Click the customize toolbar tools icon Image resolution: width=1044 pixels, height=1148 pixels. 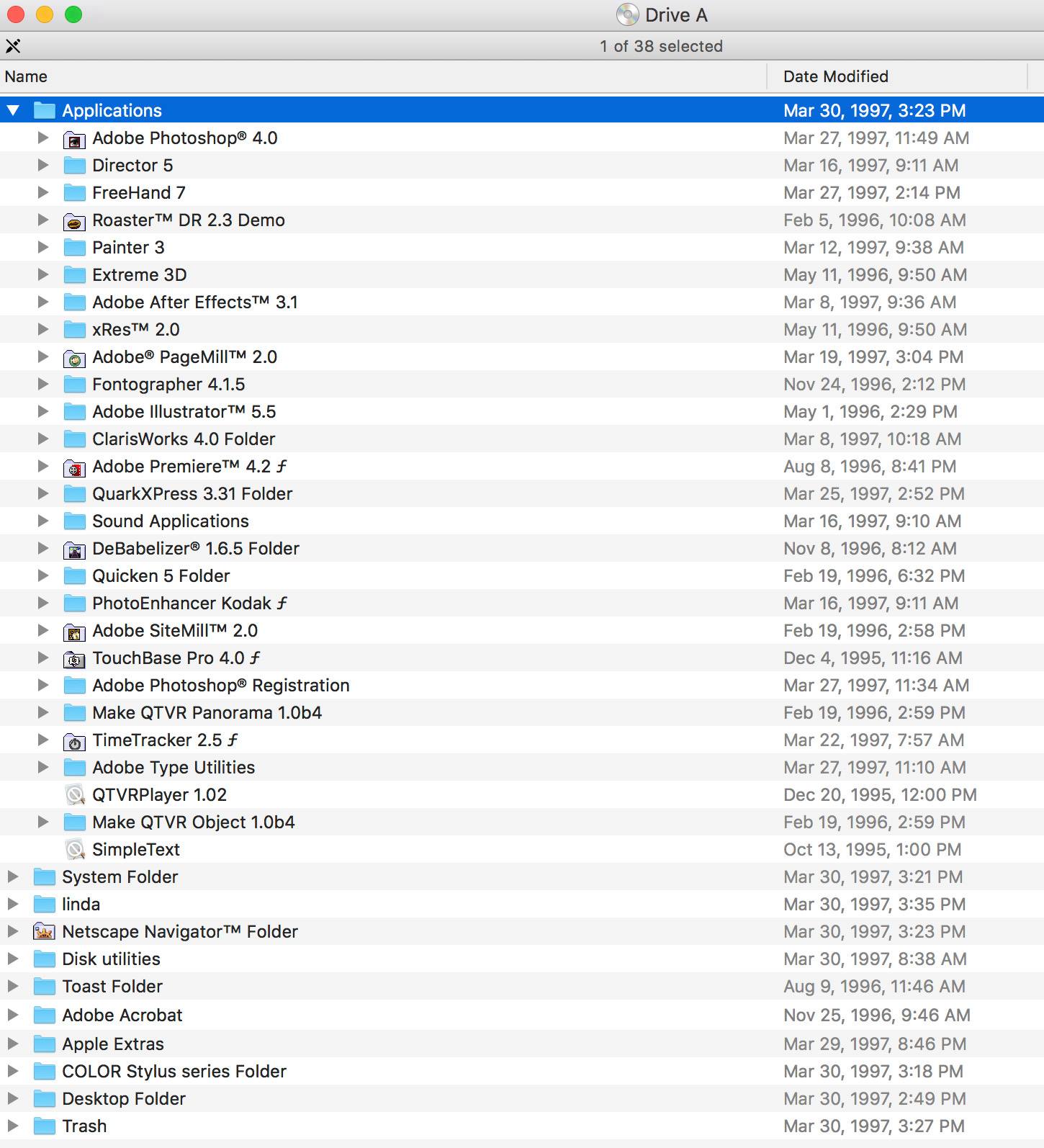pos(13,46)
